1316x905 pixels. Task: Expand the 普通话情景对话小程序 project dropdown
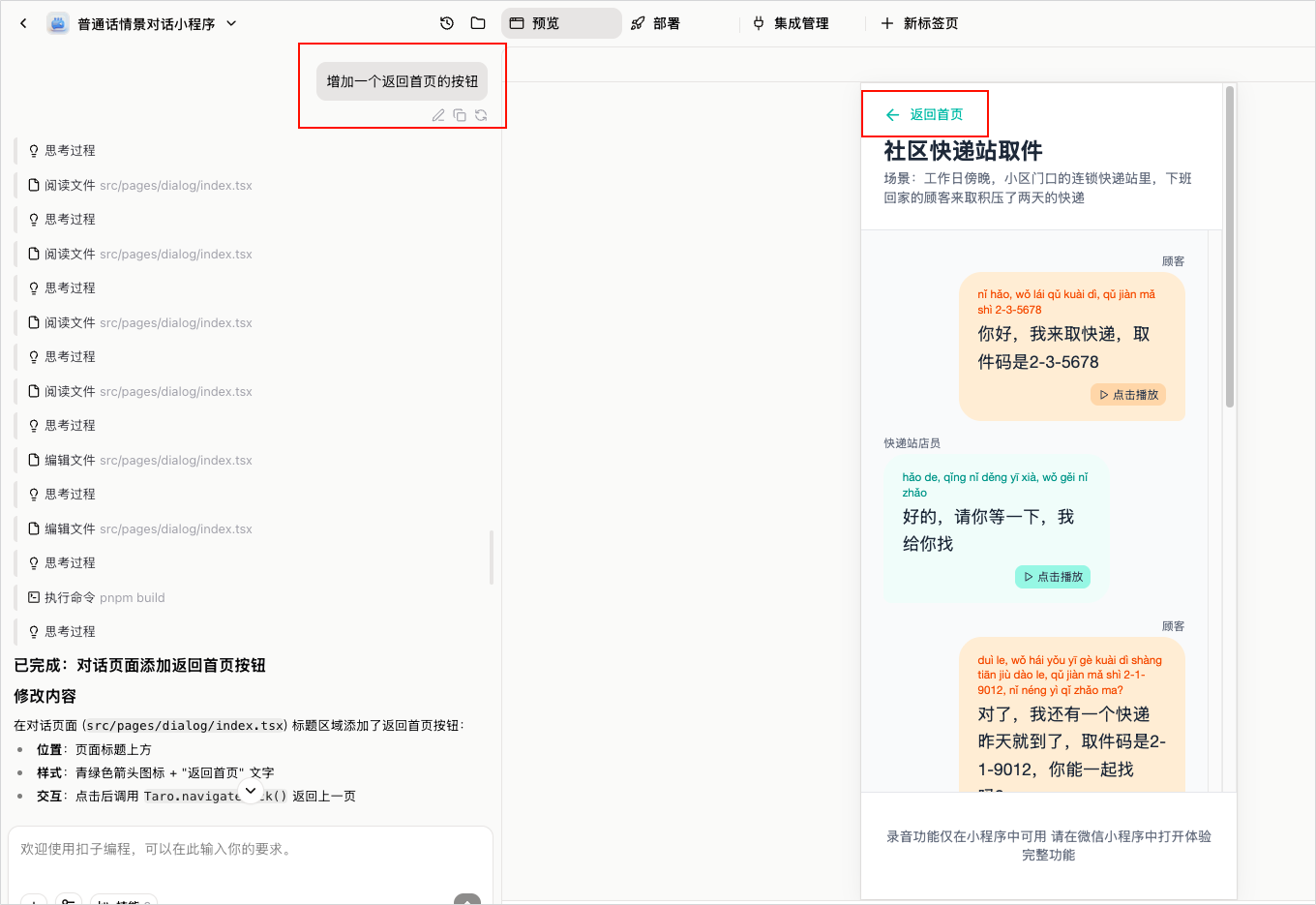point(231,23)
